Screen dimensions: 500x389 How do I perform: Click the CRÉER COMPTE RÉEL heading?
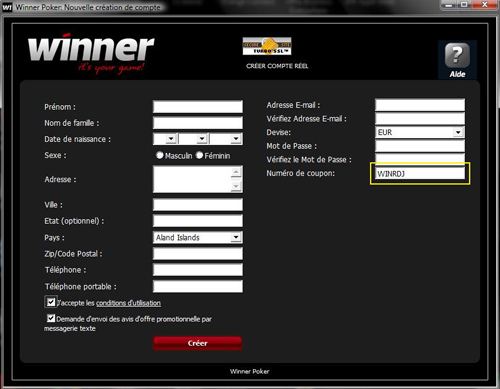point(277,66)
